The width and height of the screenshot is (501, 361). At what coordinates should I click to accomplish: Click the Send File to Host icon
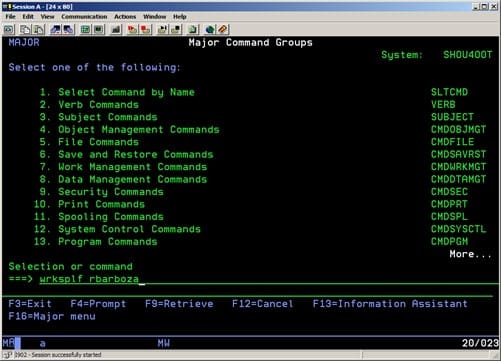(55, 30)
